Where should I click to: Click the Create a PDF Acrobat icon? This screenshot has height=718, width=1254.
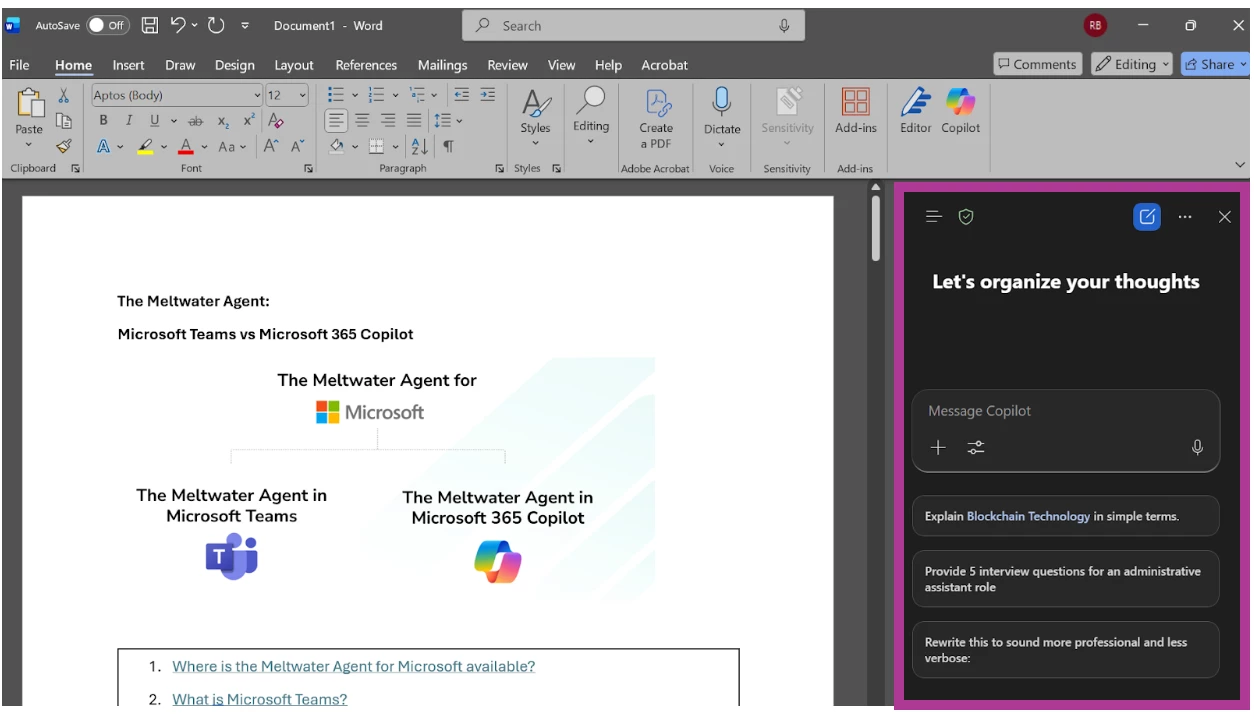pos(656,119)
